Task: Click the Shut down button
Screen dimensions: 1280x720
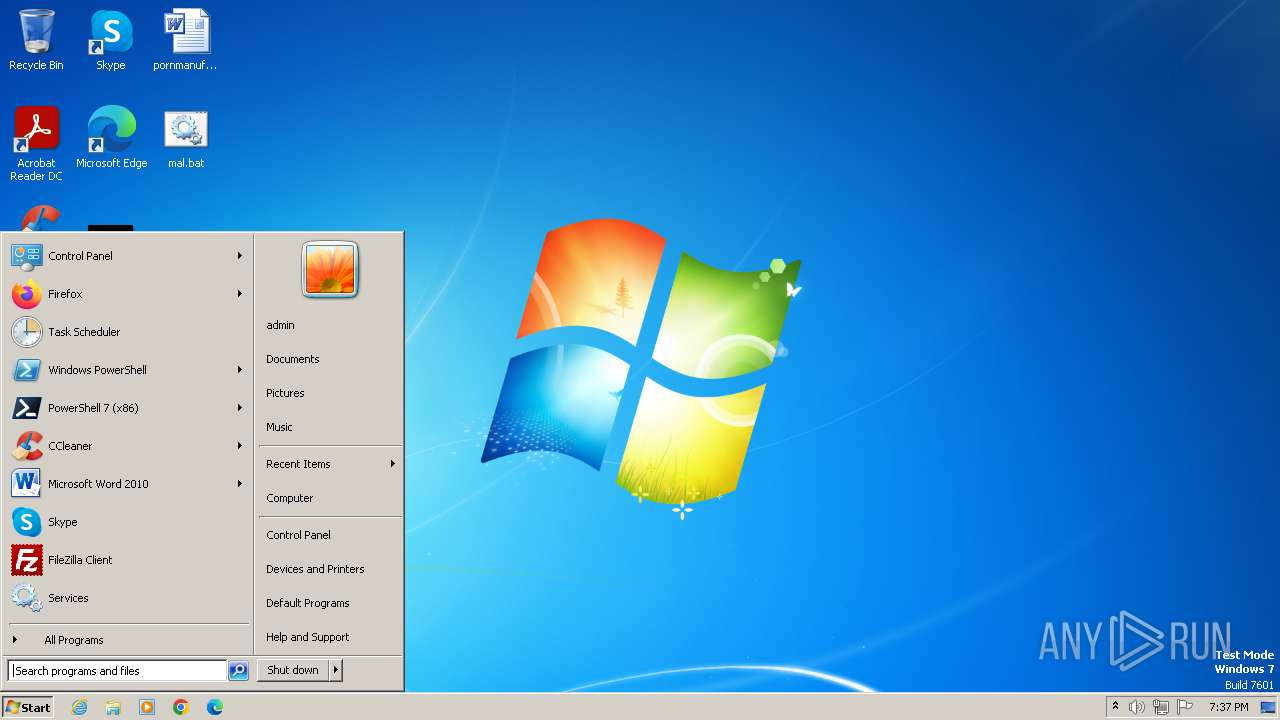Action: point(293,671)
